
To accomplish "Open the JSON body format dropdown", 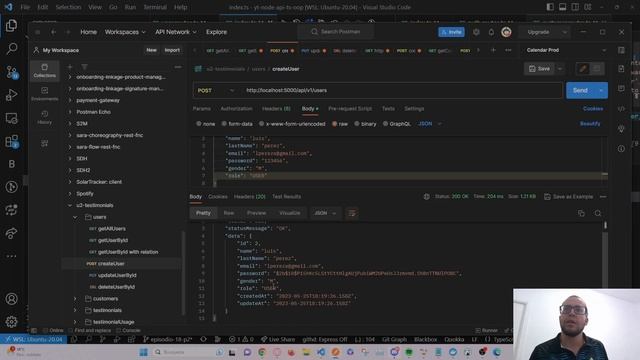I will tap(430, 124).
